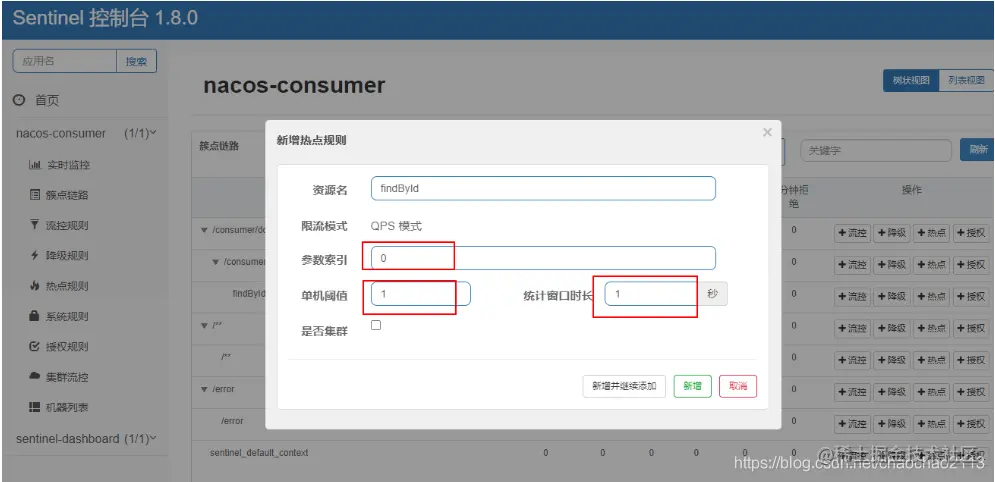The image size is (995, 482).
Task: Collapse the /error parent tree row arrow
Action: tap(204, 389)
